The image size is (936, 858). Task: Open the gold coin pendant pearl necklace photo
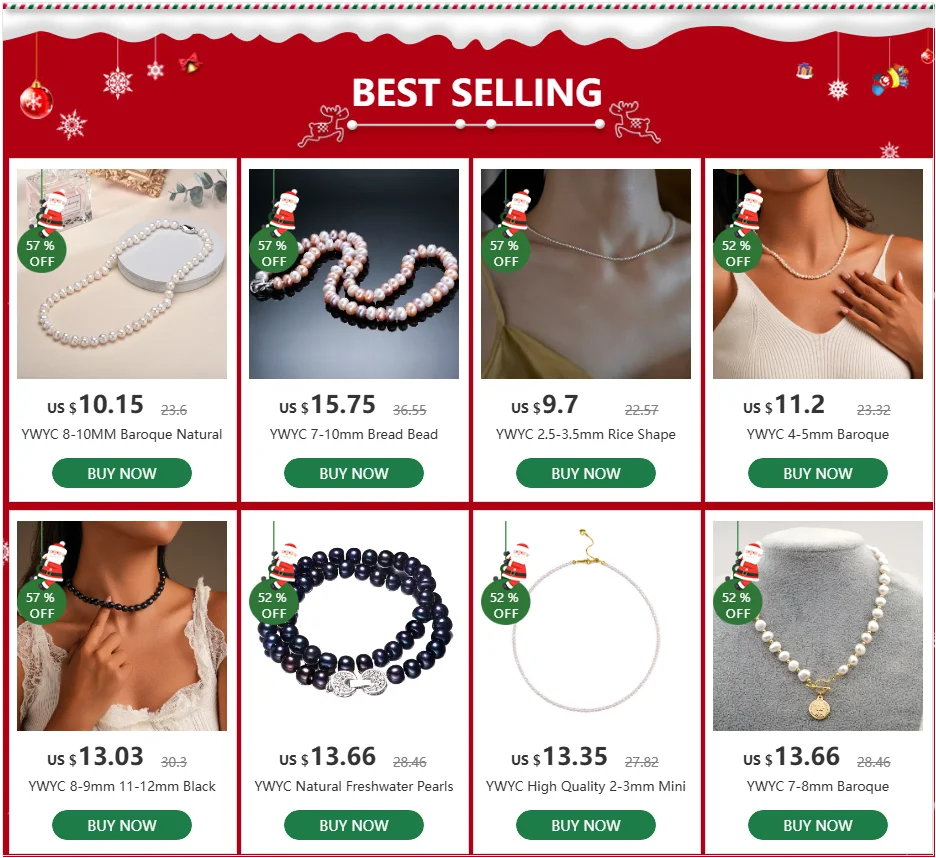(818, 626)
